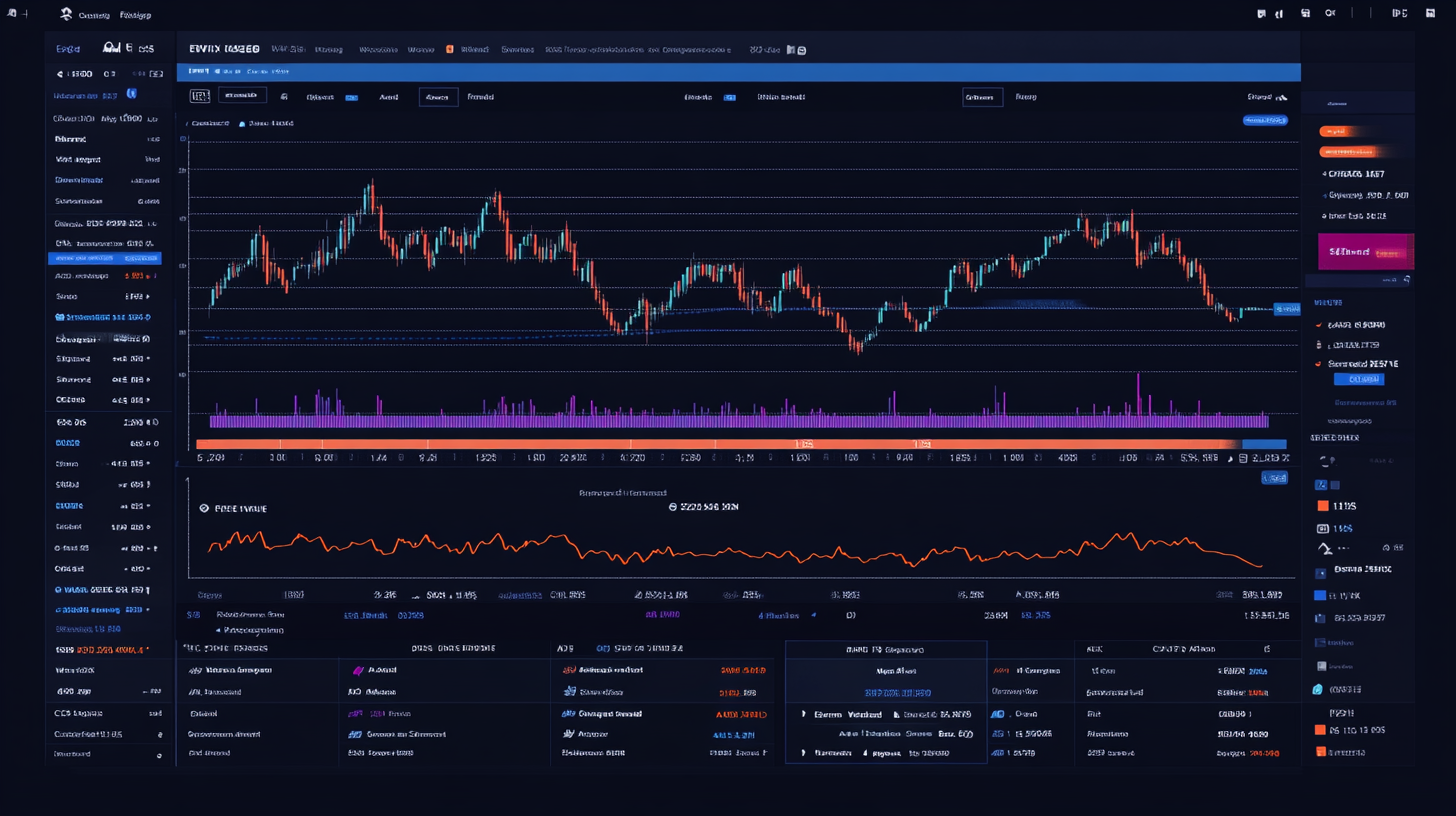The image size is (1456, 816).
Task: Expand the interval dropdown at the chart toolbar left
Action: (242, 96)
